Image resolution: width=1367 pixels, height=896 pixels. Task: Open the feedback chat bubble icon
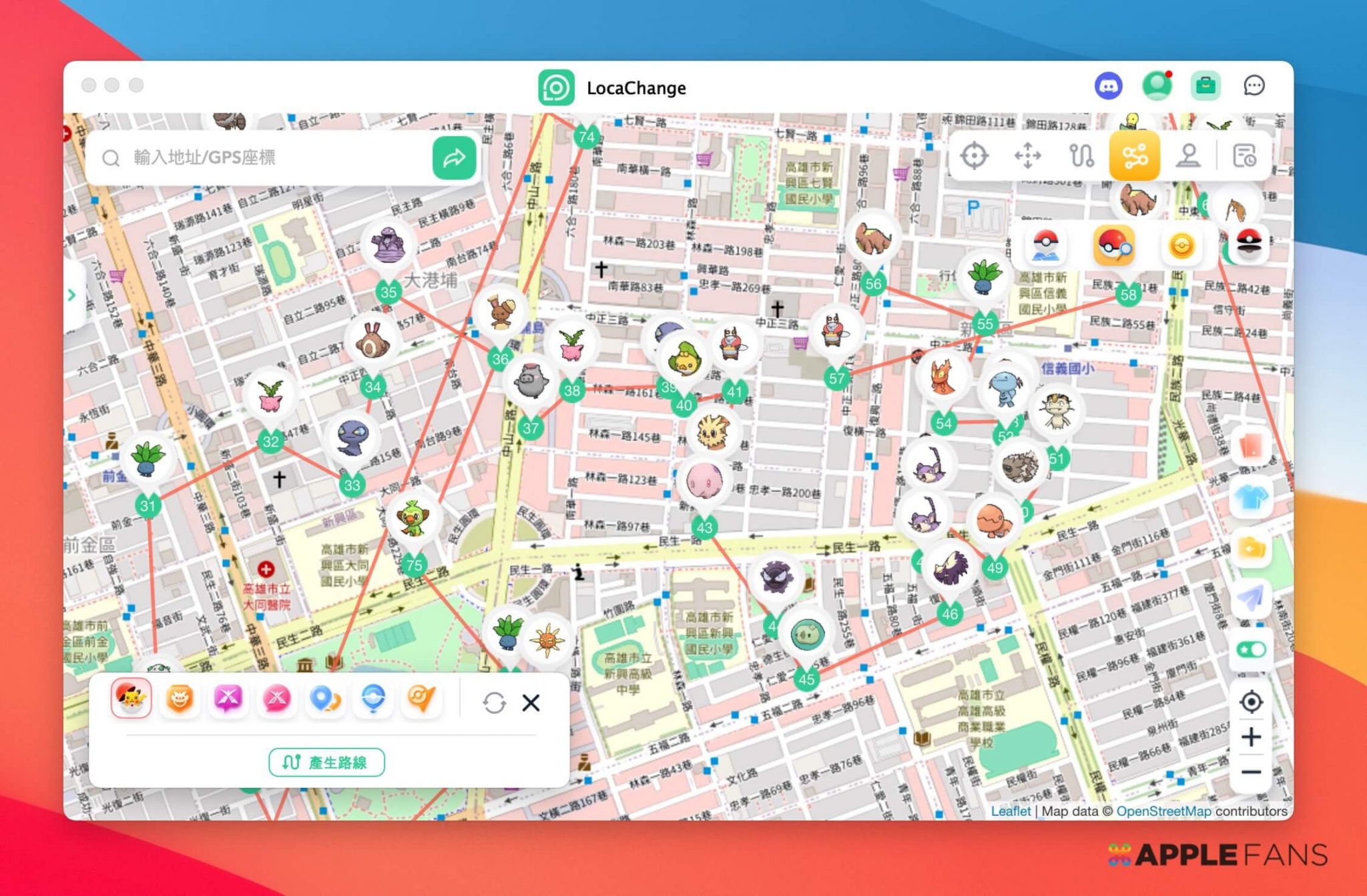point(1254,86)
